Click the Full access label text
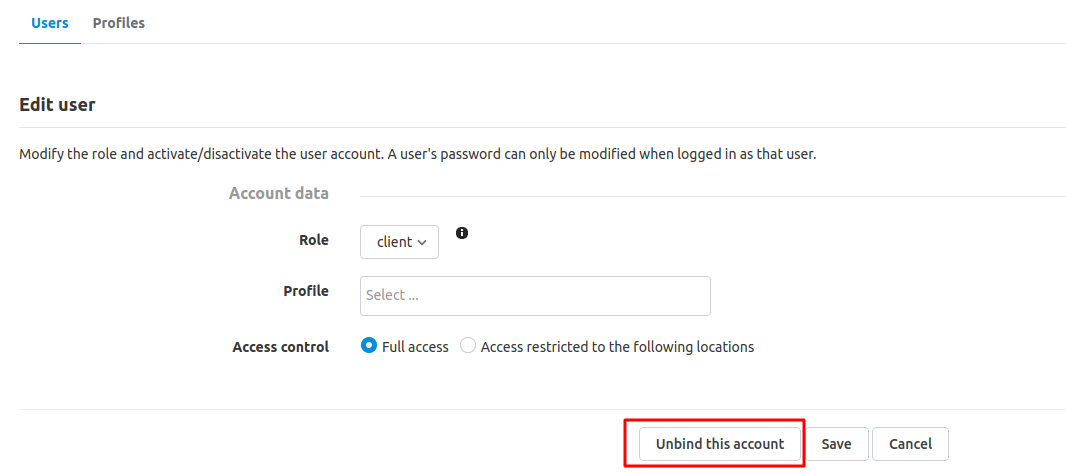Screen dimensions: 1066x472 point(415,347)
